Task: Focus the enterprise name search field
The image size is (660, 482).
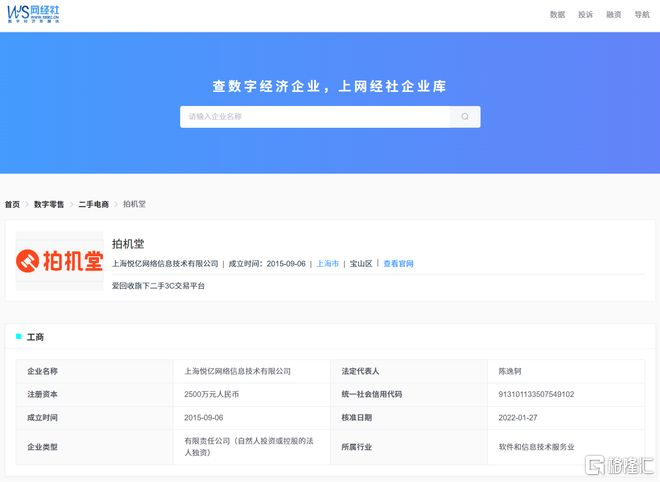Action: (x=315, y=117)
